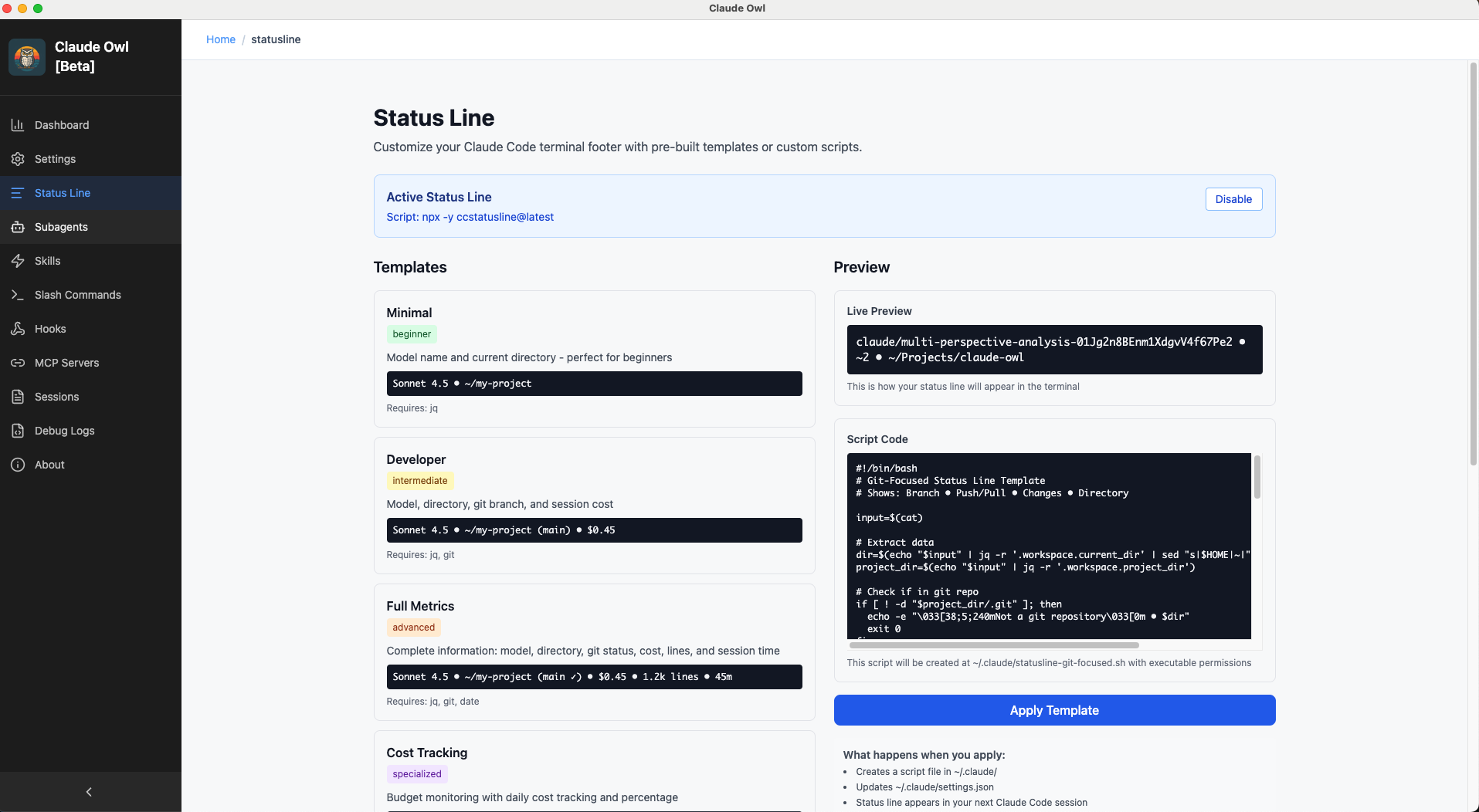The image size is (1479, 812).
Task: Select the Settings gear icon
Action: pos(19,159)
